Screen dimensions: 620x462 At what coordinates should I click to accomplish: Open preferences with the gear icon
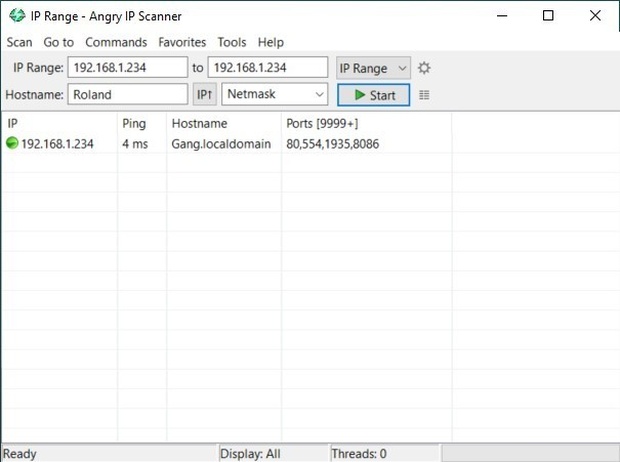(x=424, y=68)
